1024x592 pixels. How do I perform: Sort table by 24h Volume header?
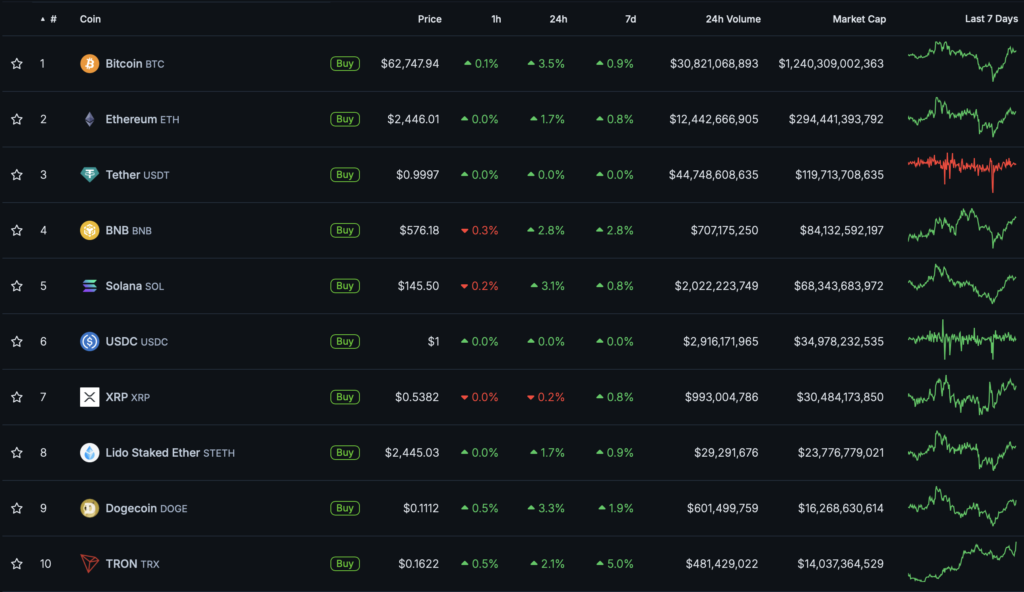733,19
